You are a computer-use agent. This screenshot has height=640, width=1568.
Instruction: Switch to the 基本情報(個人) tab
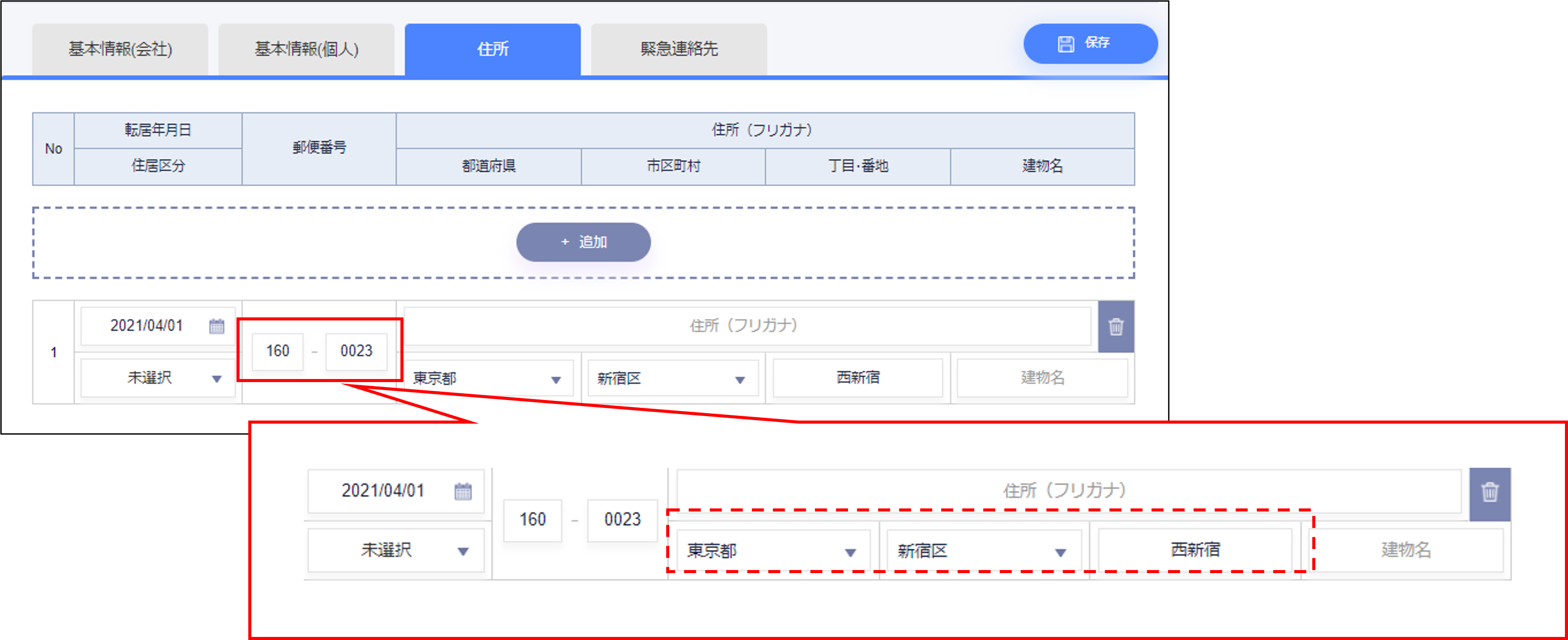pyautogui.click(x=306, y=49)
